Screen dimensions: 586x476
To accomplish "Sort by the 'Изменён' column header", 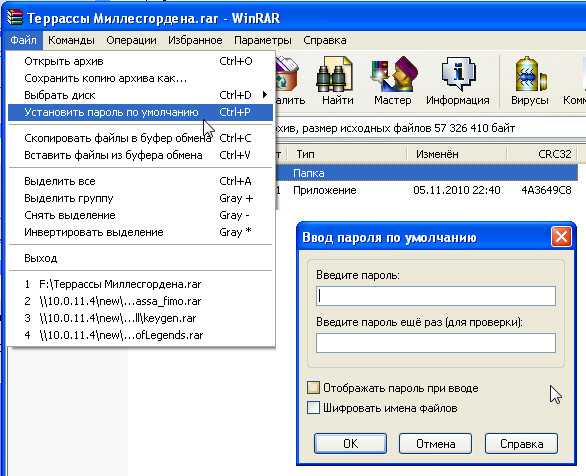I will click(x=456, y=154).
